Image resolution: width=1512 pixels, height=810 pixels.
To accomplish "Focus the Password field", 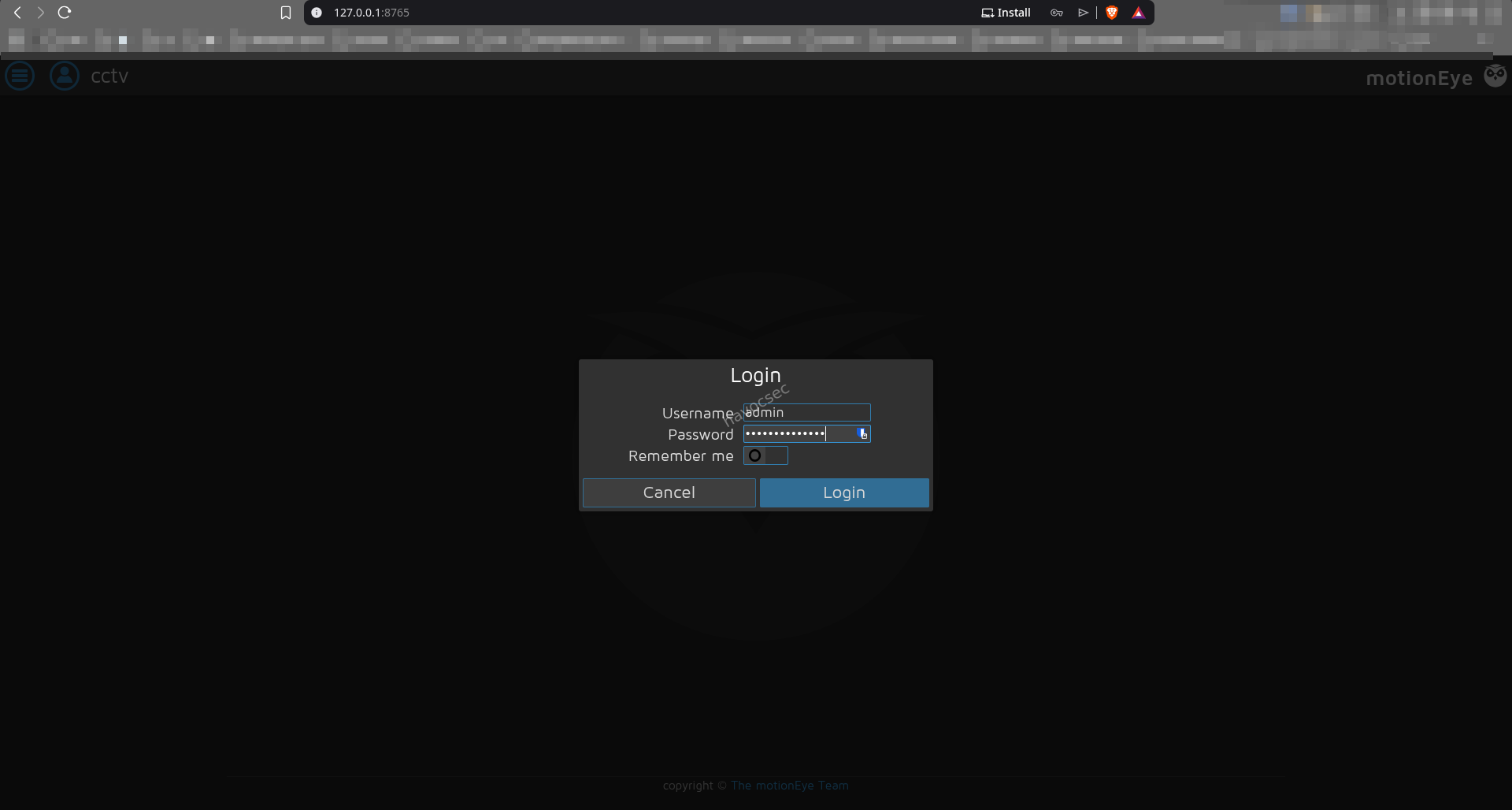I will click(807, 433).
